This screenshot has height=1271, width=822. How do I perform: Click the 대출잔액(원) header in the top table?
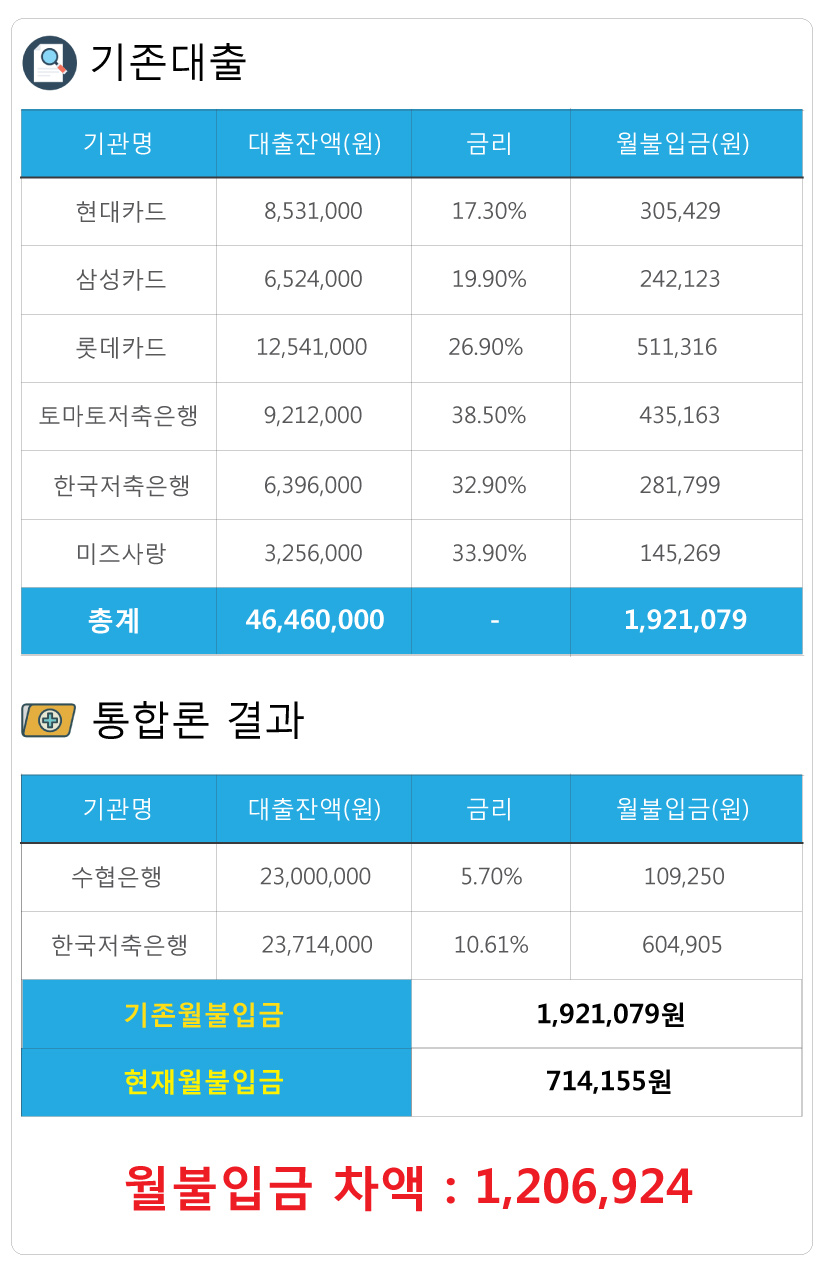314,143
